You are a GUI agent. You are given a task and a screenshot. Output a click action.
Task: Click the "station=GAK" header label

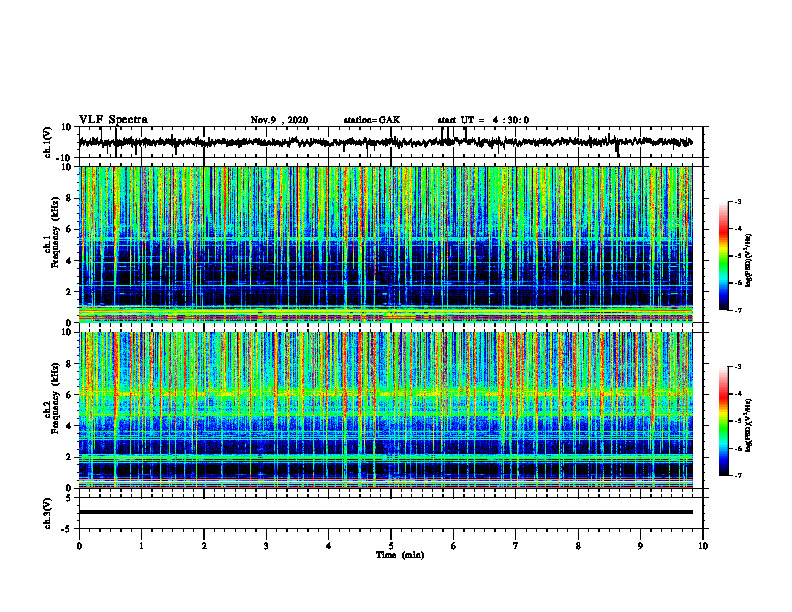coord(372,120)
